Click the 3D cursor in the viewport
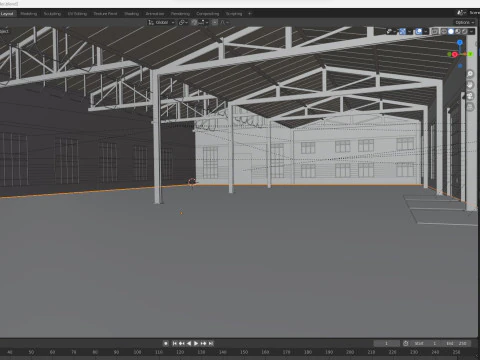The width and height of the screenshot is (480, 360). (192, 182)
